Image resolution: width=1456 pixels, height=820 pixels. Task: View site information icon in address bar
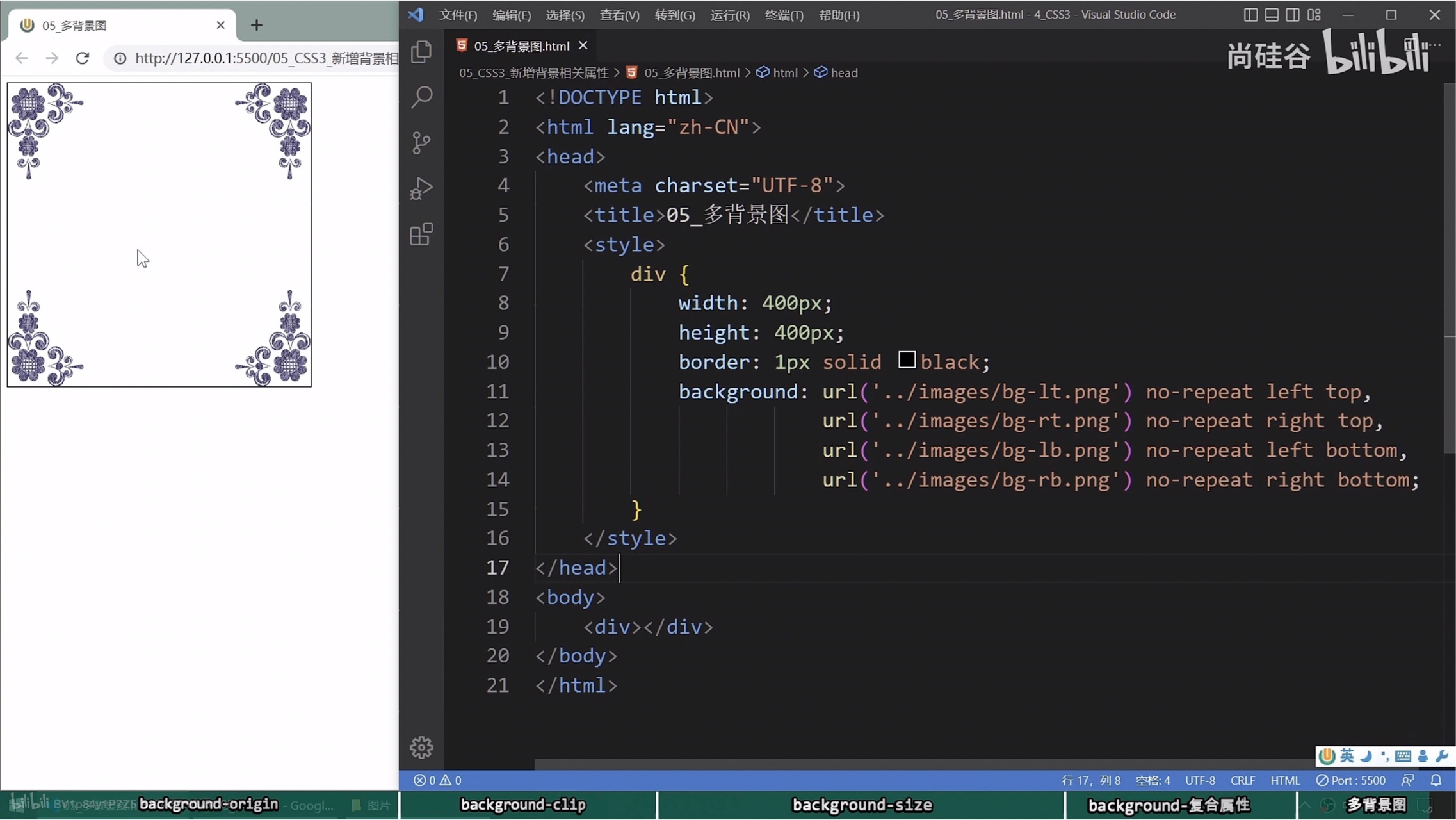120,59
